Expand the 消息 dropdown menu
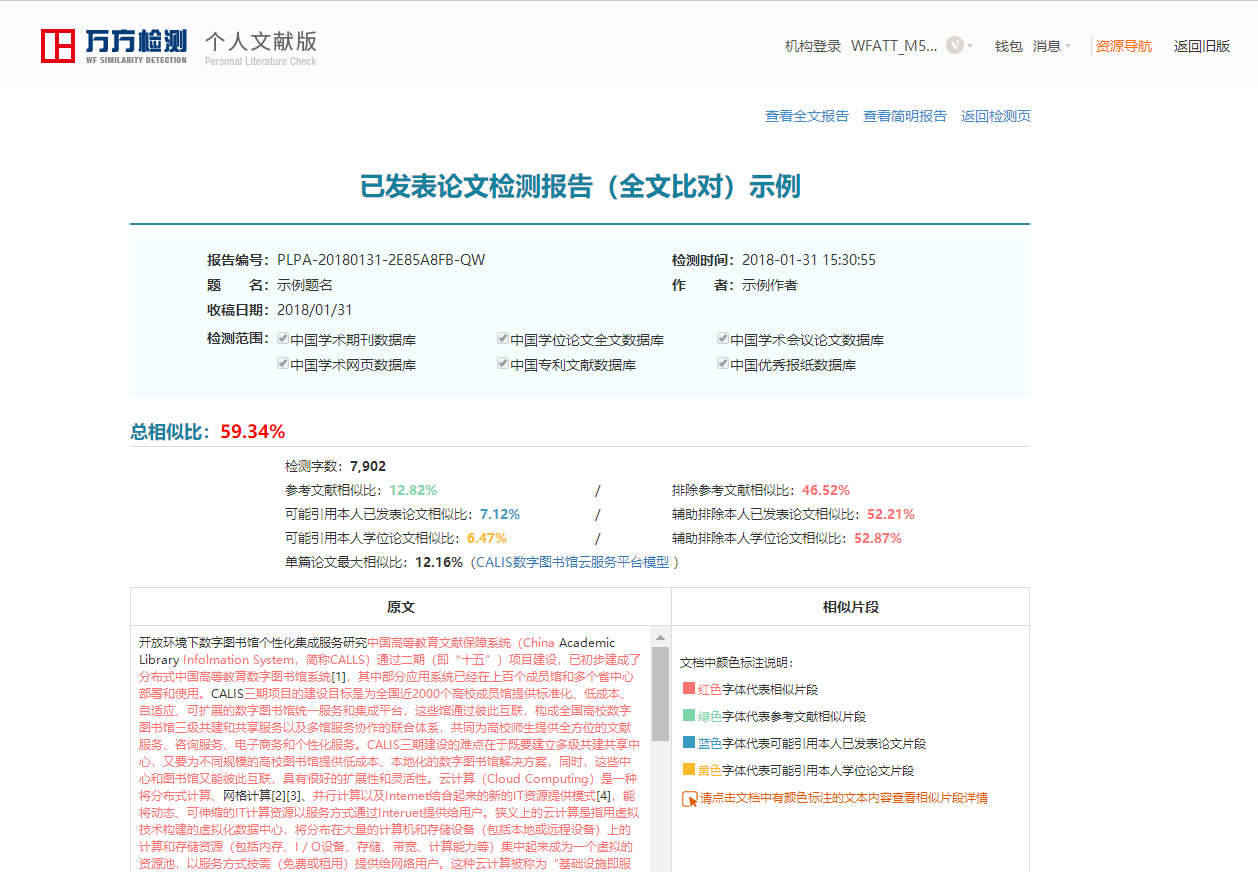The image size is (1258, 872). coord(1052,46)
